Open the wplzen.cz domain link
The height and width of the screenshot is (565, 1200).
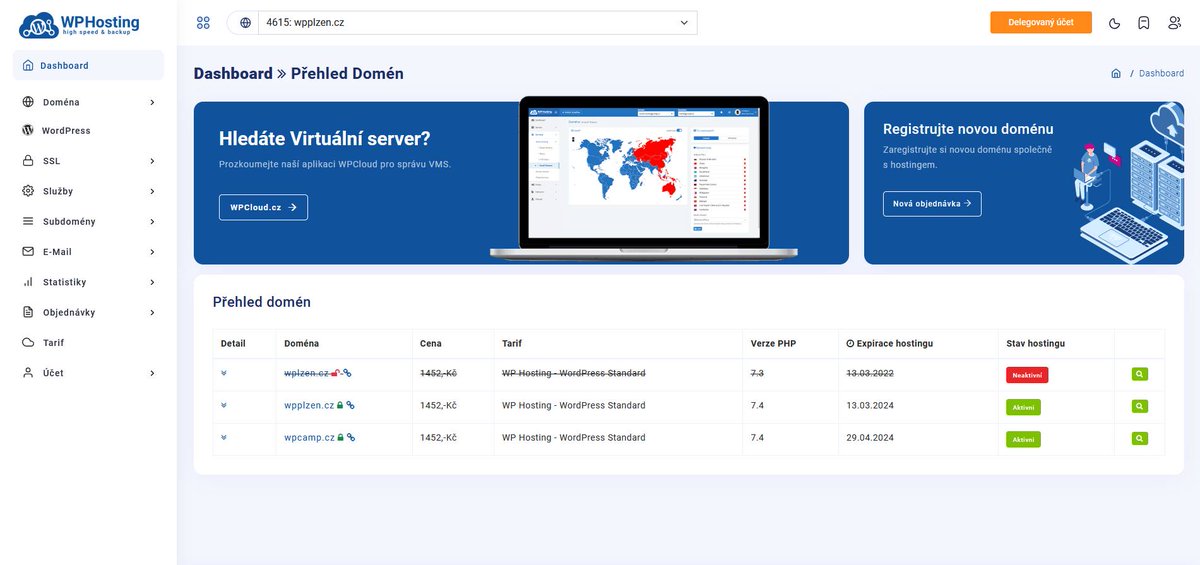pyautogui.click(x=306, y=373)
